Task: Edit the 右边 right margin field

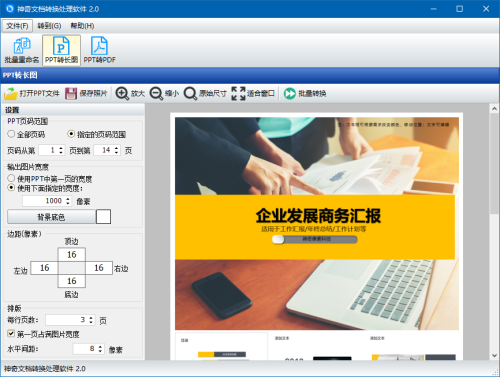Action: (99, 268)
